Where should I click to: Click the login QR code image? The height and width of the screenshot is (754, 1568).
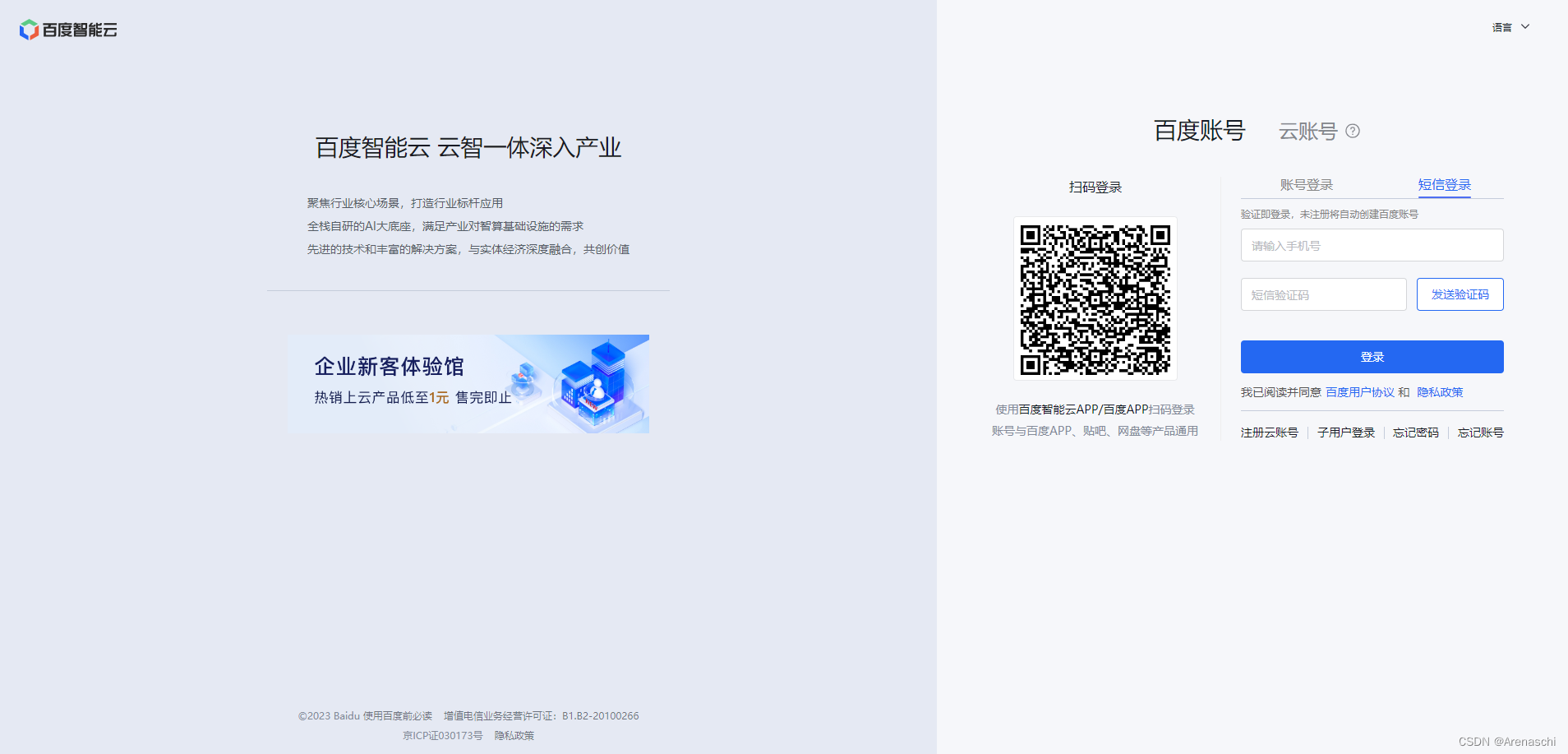point(1095,298)
